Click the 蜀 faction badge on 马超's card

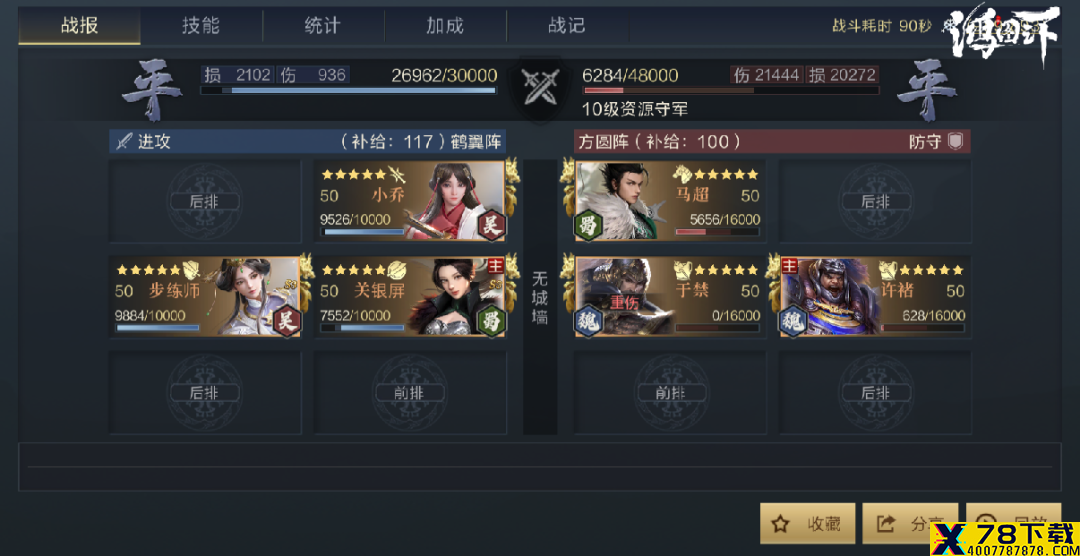click(588, 225)
